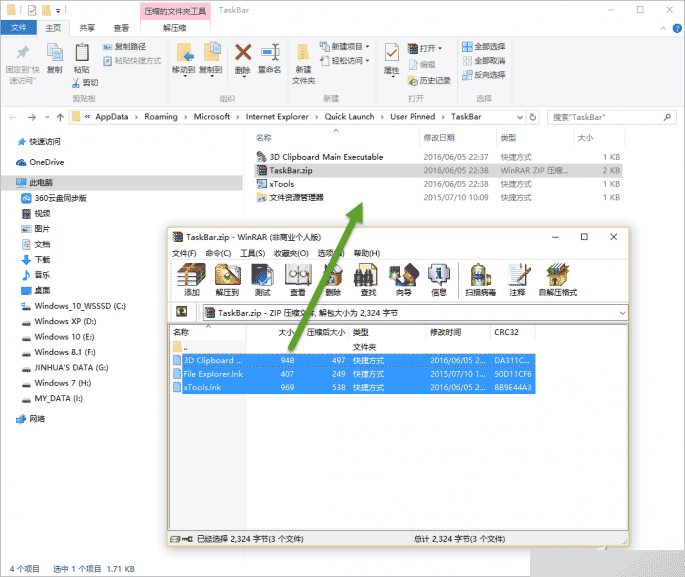Expand Explorer address bar history dropdown

[519, 117]
